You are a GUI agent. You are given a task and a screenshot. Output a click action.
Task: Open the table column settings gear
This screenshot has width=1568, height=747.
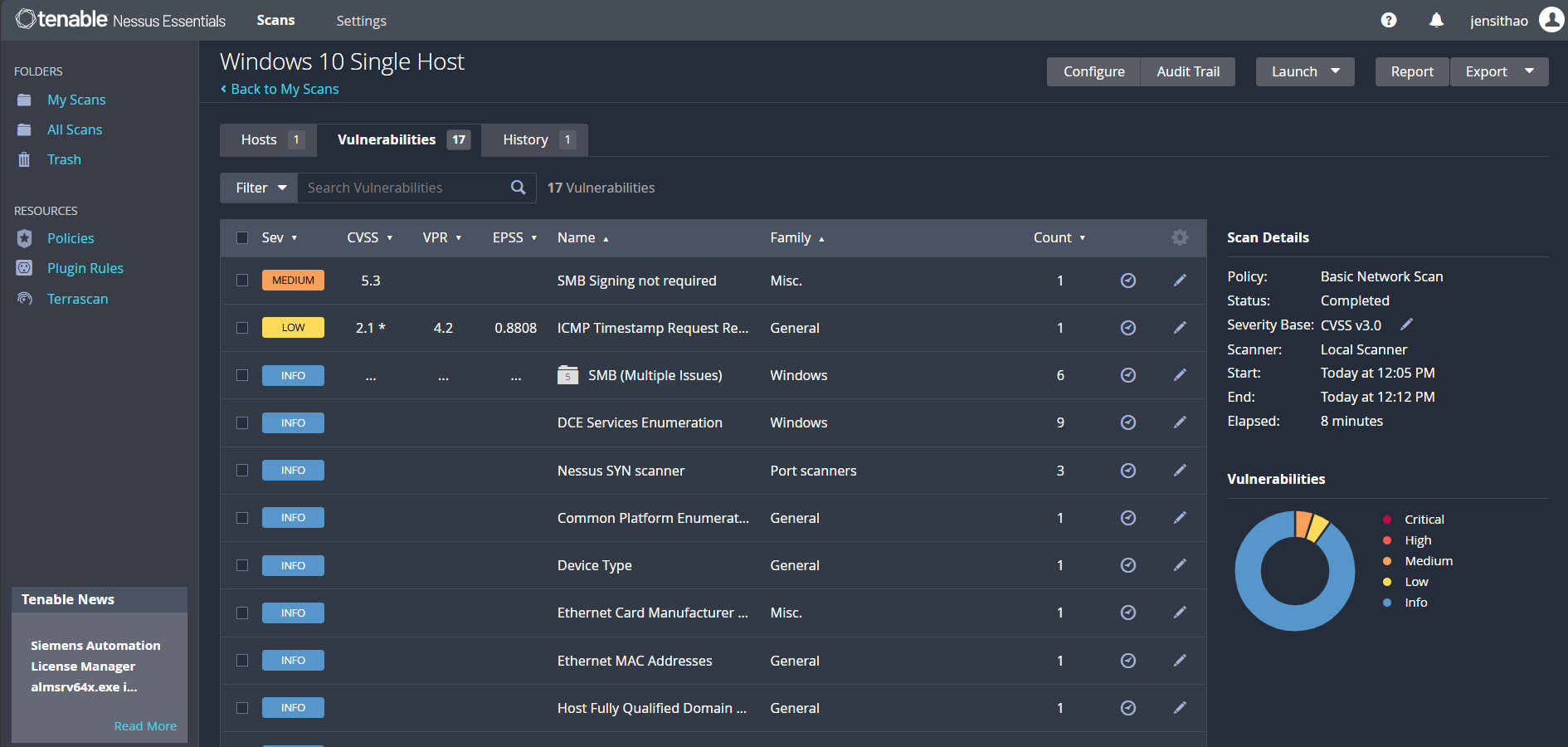(x=1180, y=237)
